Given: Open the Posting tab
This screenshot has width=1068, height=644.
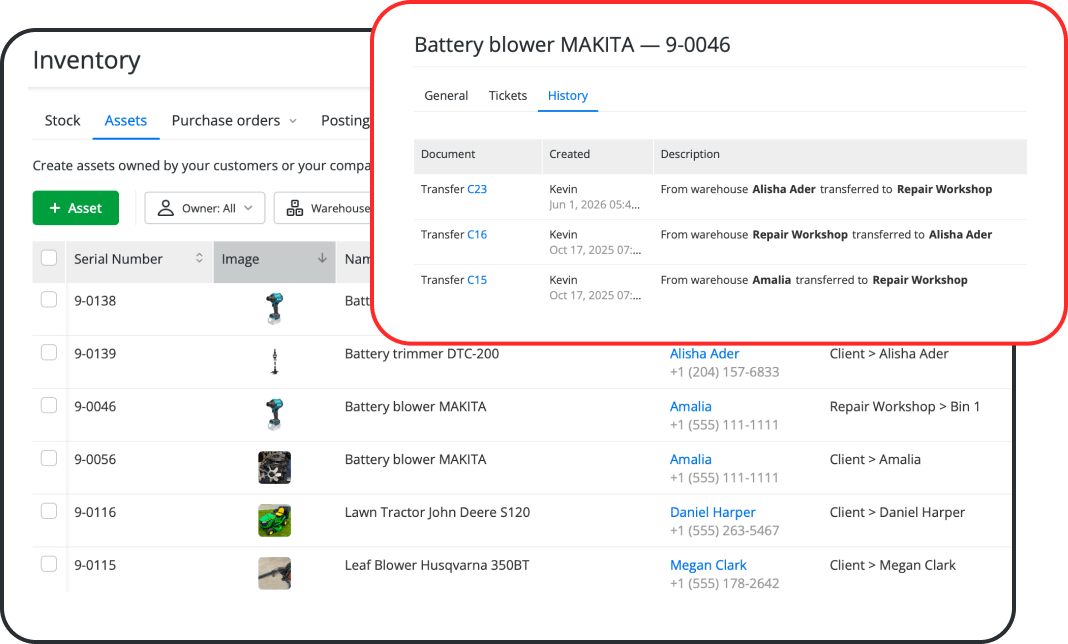Looking at the screenshot, I should pos(346,121).
